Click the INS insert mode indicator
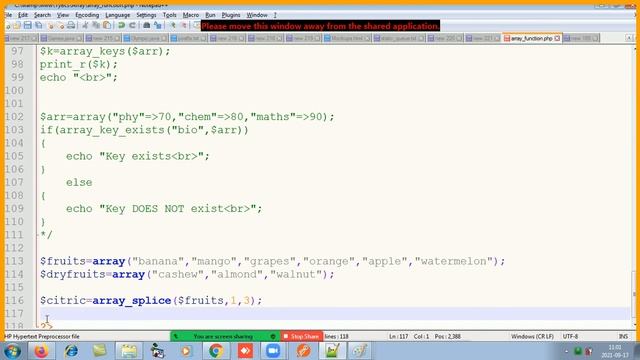Viewport: 640px width, 360px height. coord(623,336)
